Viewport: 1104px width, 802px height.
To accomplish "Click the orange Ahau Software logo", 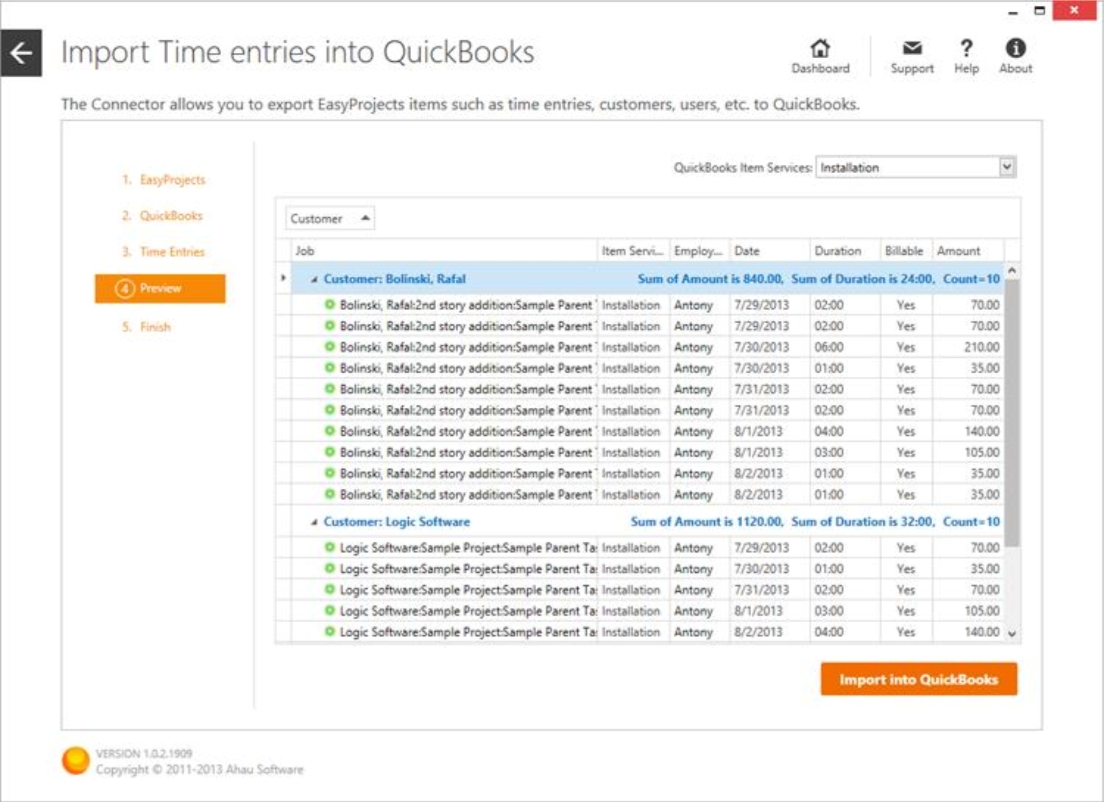I will tap(75, 760).
